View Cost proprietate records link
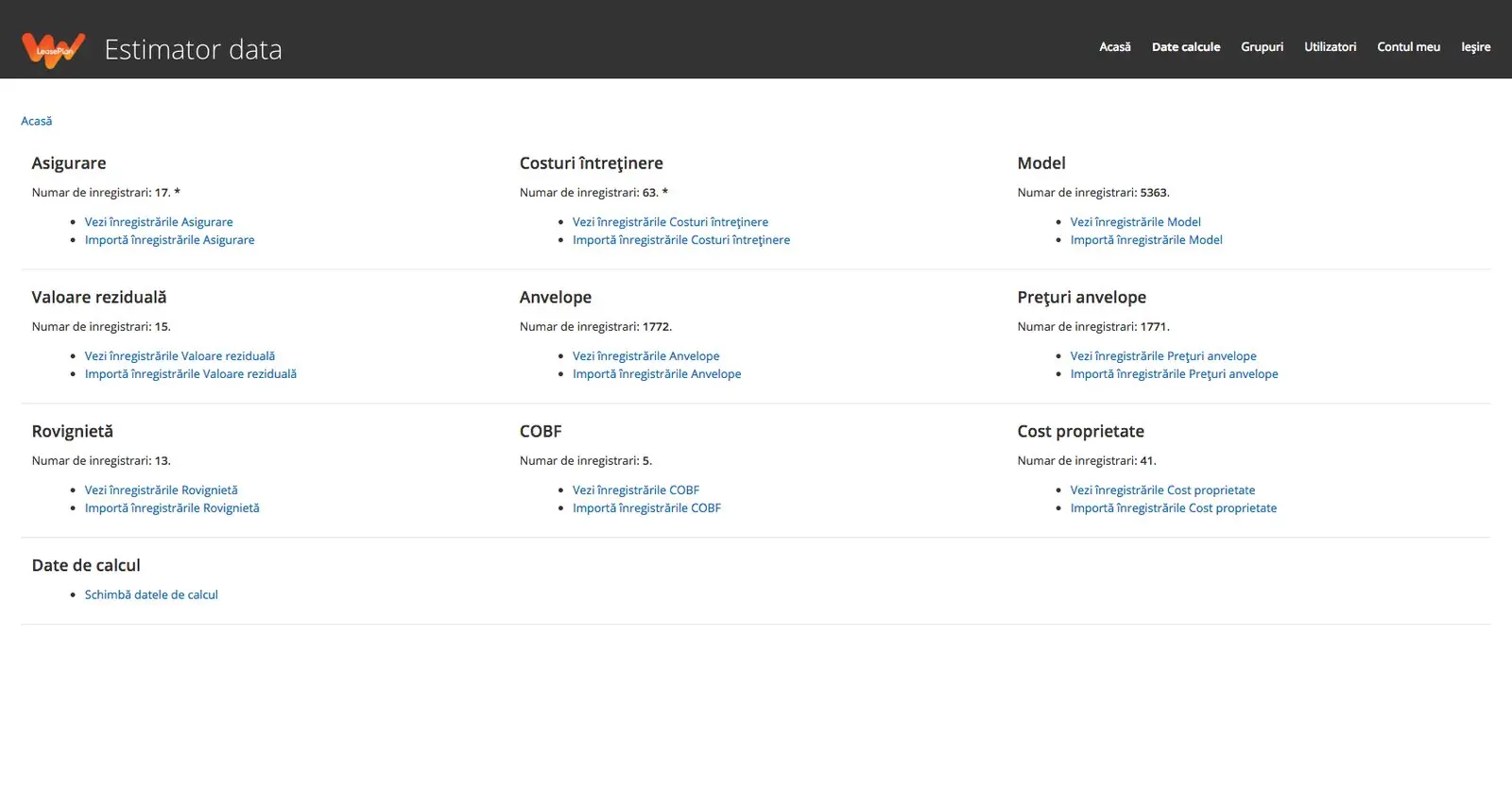The image size is (1512, 791). click(x=1162, y=490)
